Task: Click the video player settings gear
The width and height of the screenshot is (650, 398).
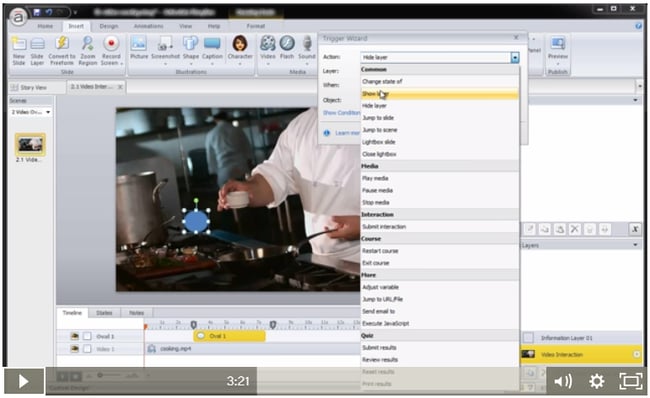Action: pos(597,381)
